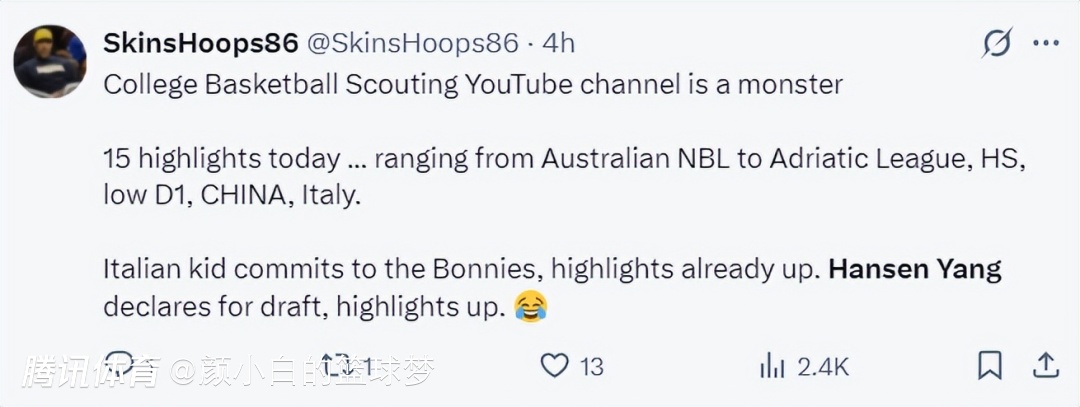Click the bold Hansen Yang text
Viewport: 1080px width, 407px height.
click(915, 270)
